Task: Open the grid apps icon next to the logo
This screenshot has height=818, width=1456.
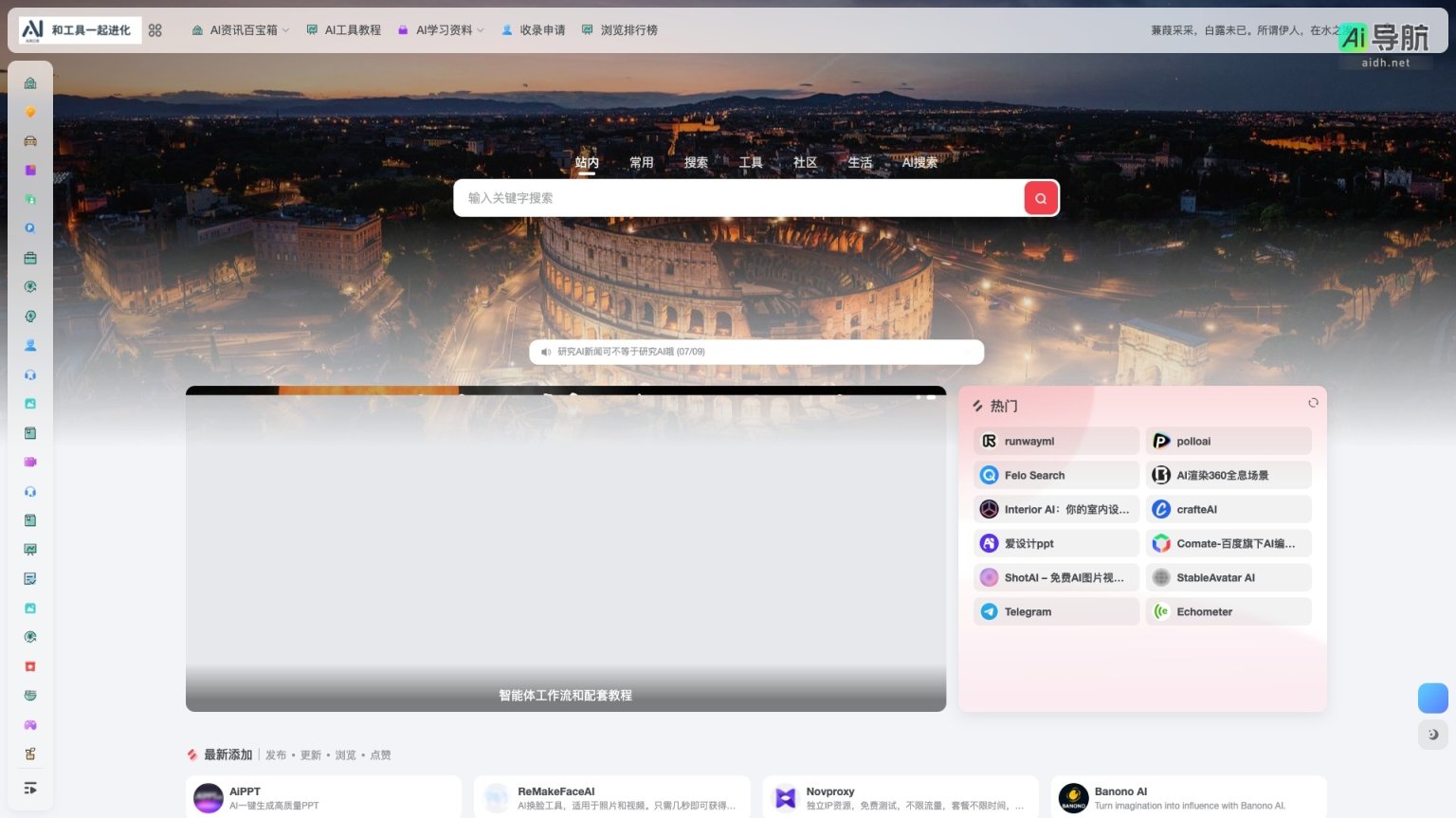Action: pos(155,29)
